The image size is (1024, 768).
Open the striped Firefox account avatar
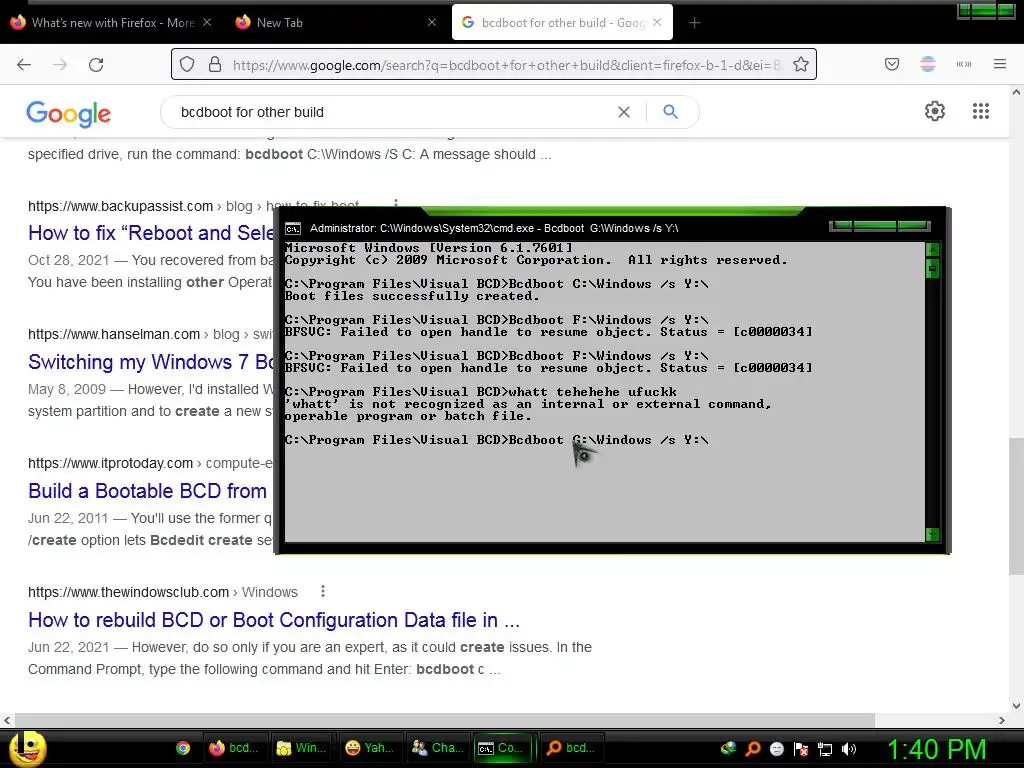point(928,64)
